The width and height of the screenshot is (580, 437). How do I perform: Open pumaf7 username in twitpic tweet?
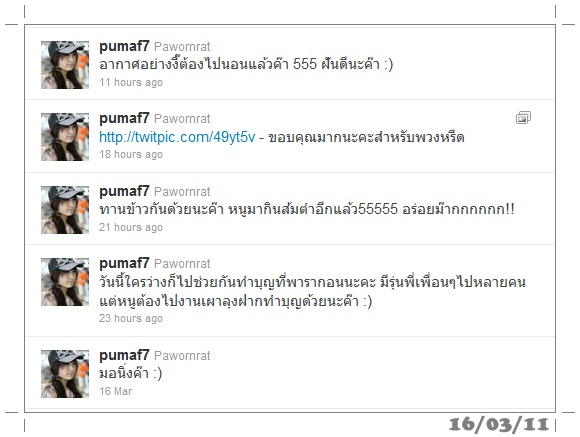tap(124, 119)
